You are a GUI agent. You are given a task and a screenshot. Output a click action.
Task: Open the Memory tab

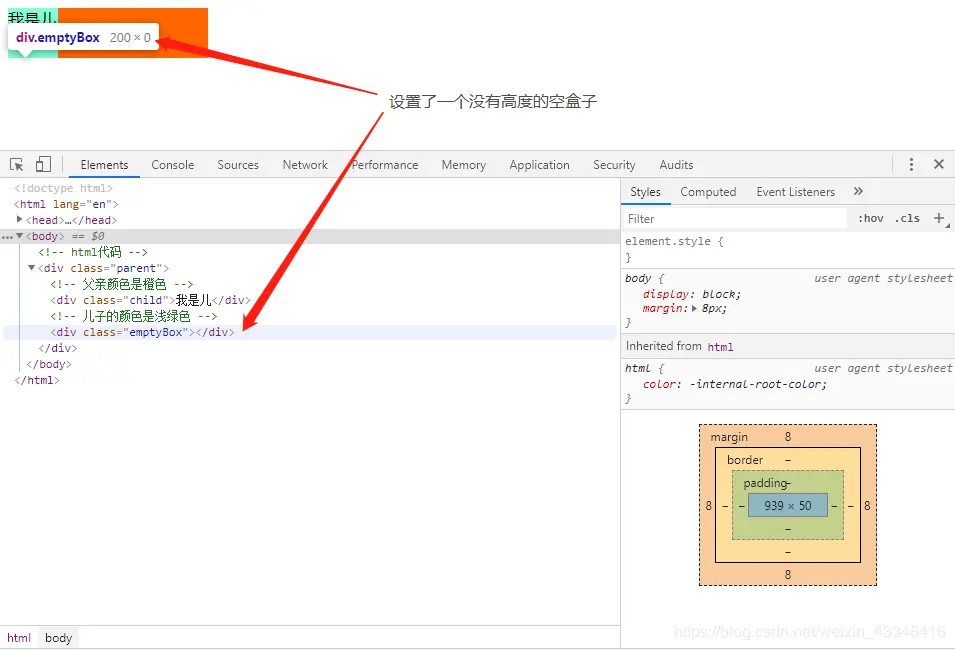[463, 164]
